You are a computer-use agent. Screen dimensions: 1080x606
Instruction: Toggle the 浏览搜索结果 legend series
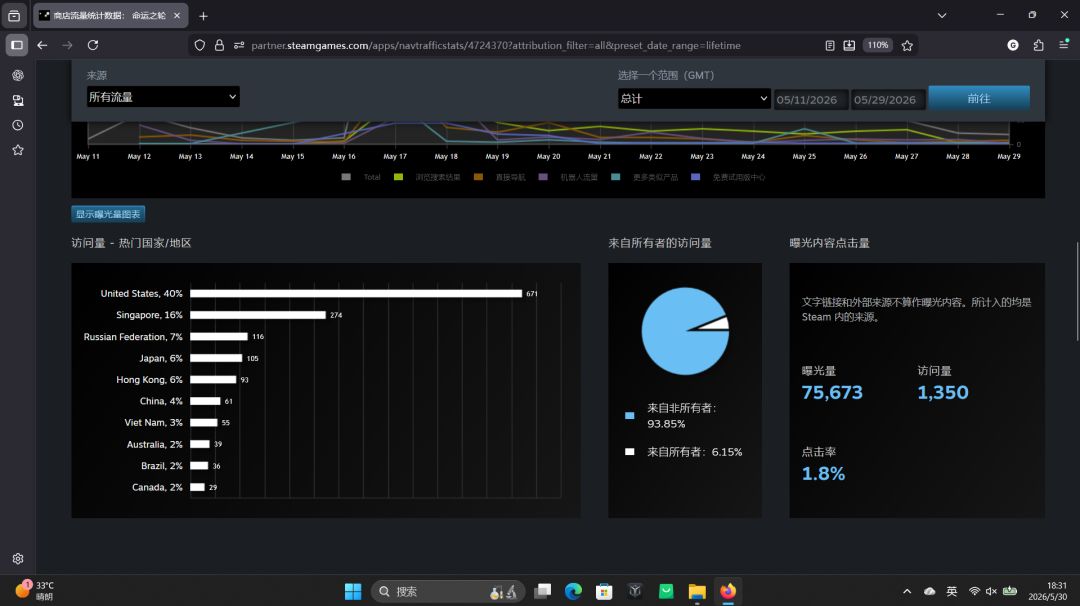tap(427, 177)
